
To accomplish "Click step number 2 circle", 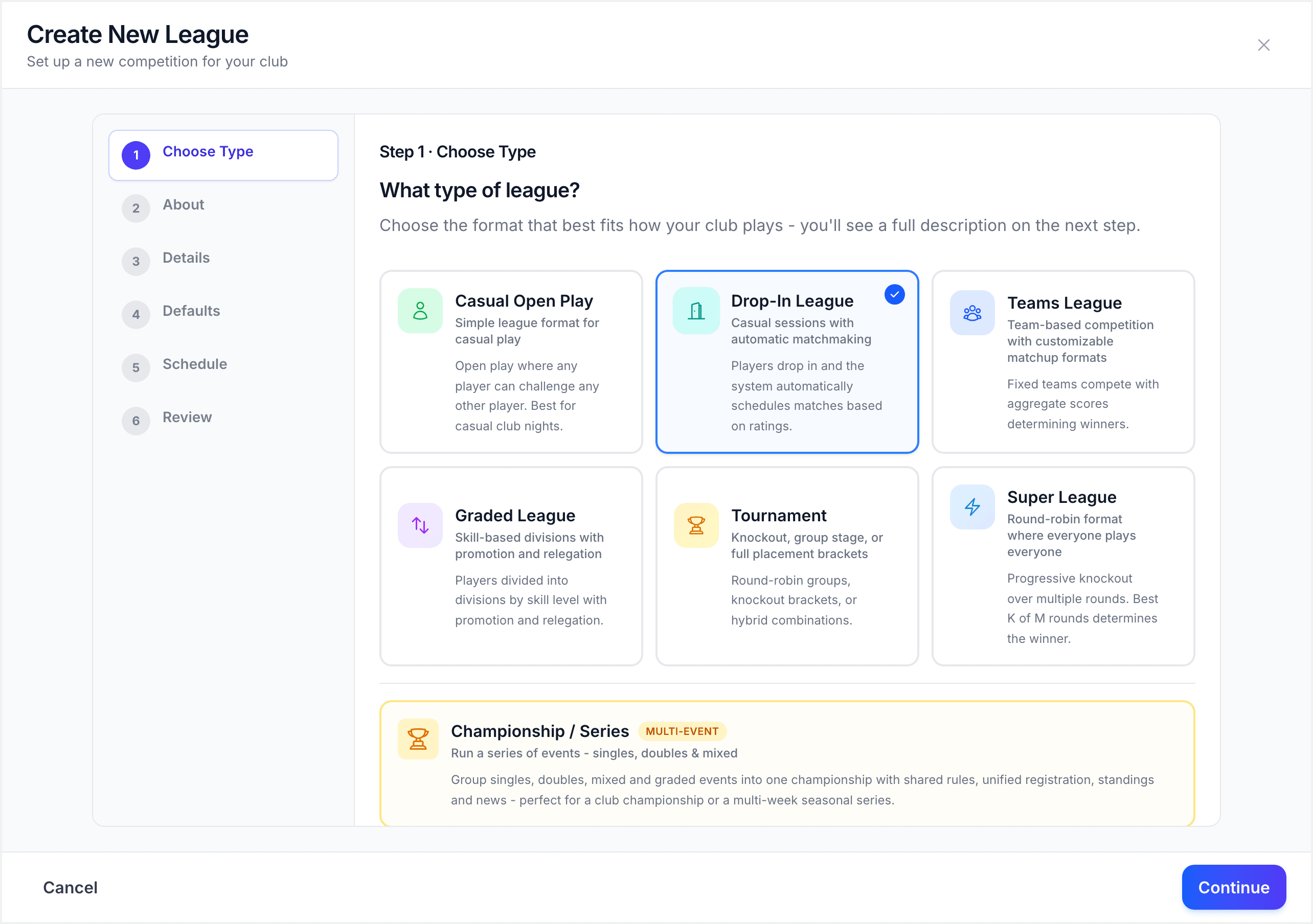I will (x=135, y=208).
